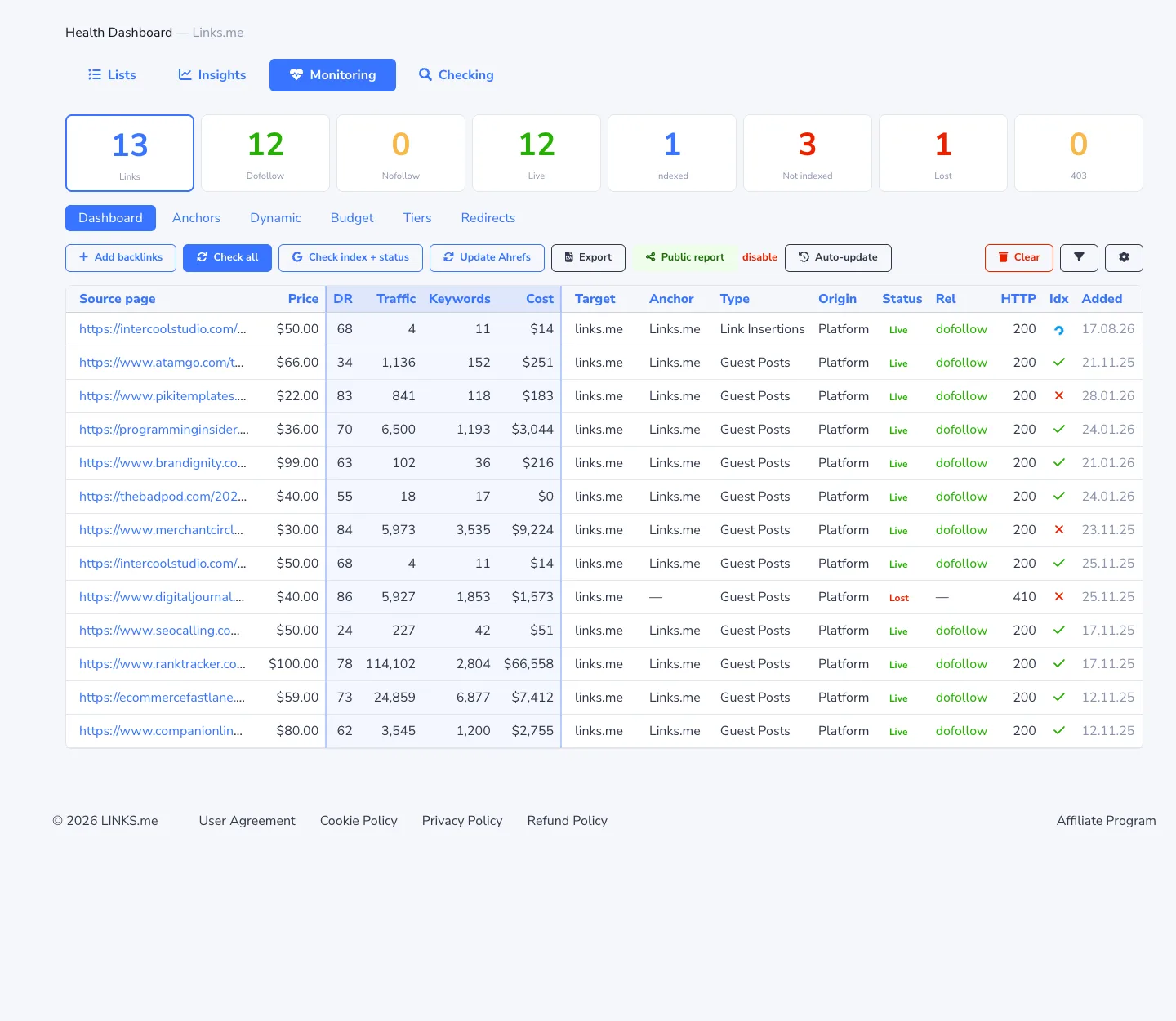Viewport: 1176px width, 1021px height.
Task: Click index checkmark in ecommercefastlane row
Action: [1058, 697]
